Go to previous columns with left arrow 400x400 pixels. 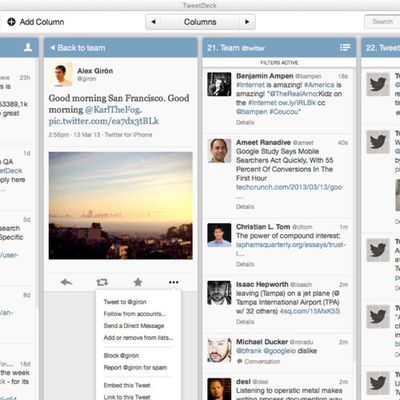[x=153, y=22]
